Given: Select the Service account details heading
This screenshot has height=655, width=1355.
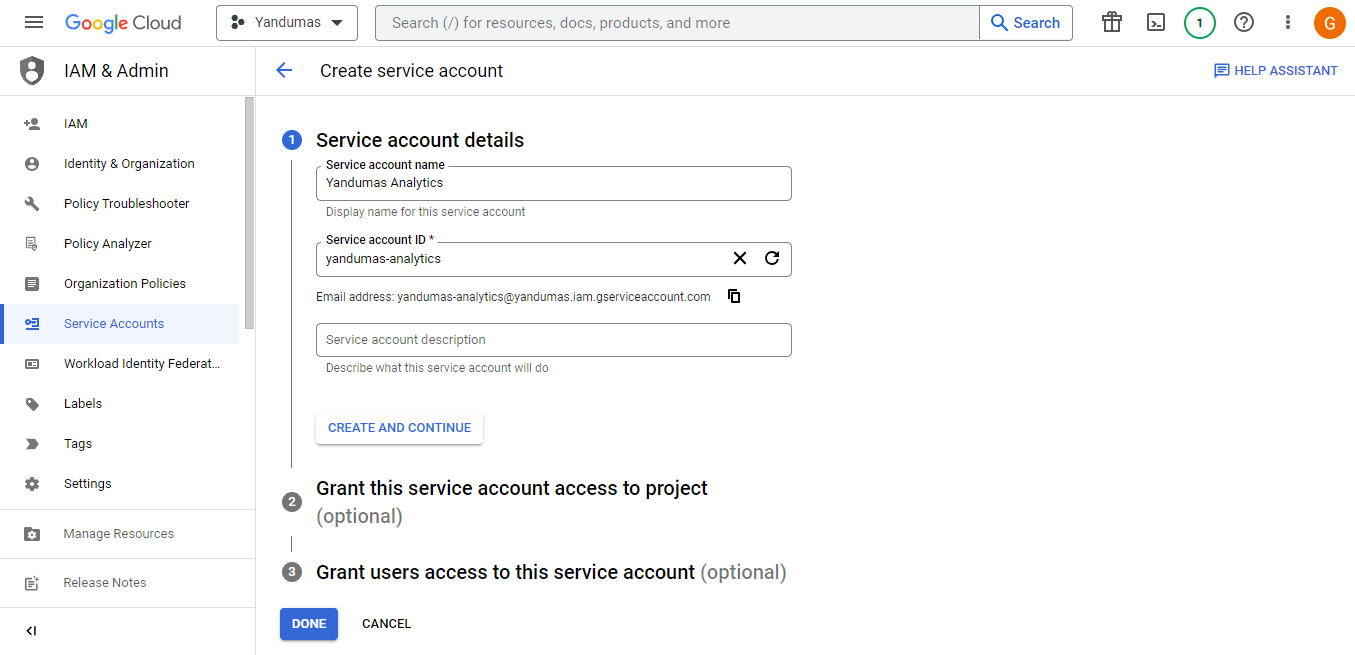Looking at the screenshot, I should [420, 140].
